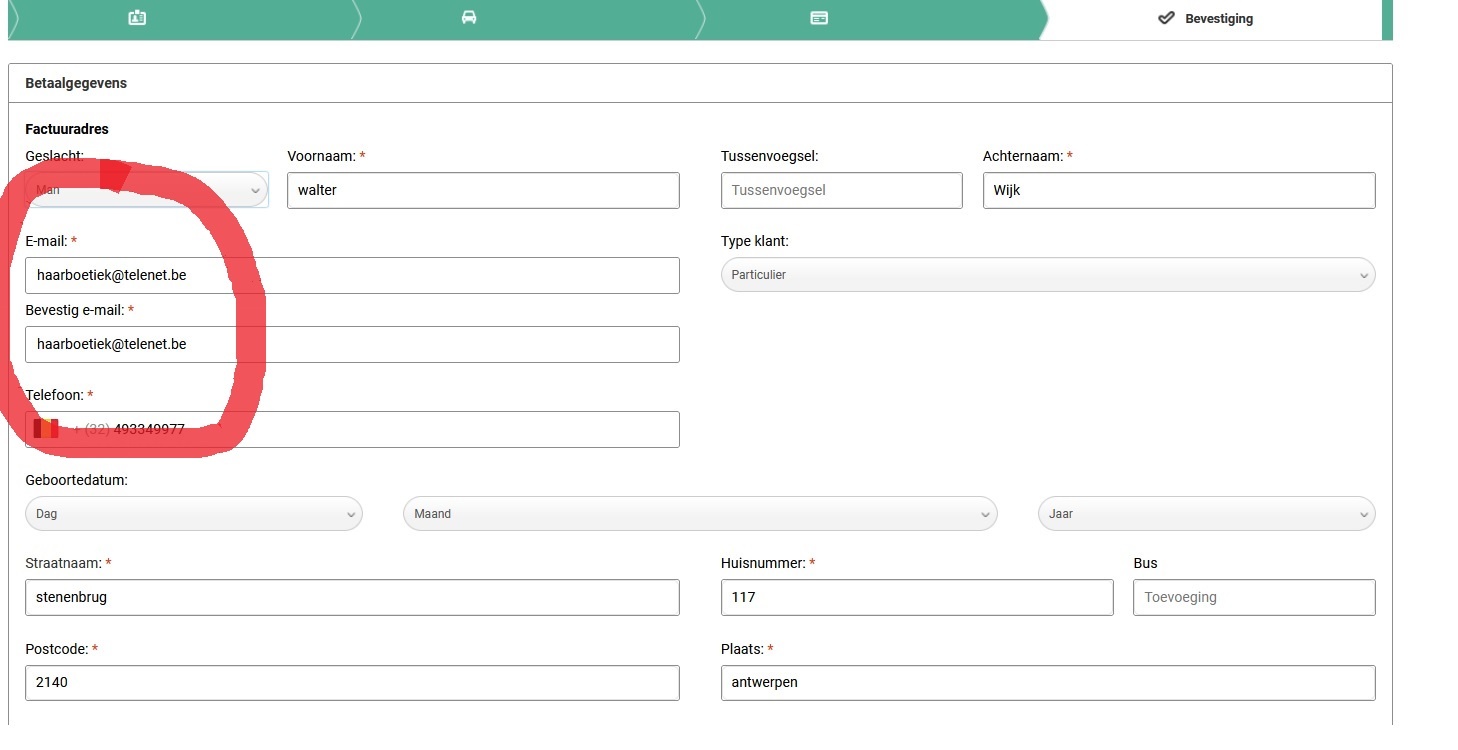Screen dimensions: 1458x750
Task: Click into the E-mail input field
Action: pos(352,275)
